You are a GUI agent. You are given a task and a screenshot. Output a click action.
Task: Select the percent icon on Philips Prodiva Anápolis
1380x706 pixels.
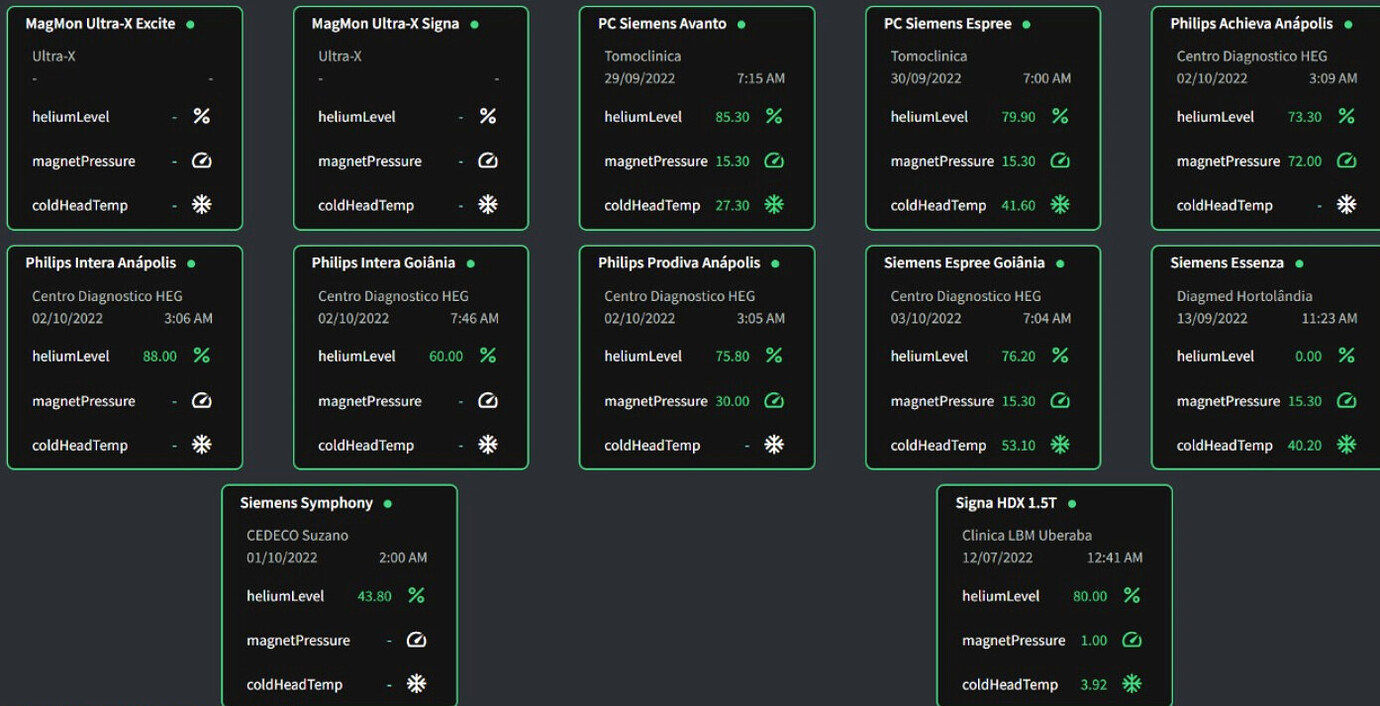(774, 356)
